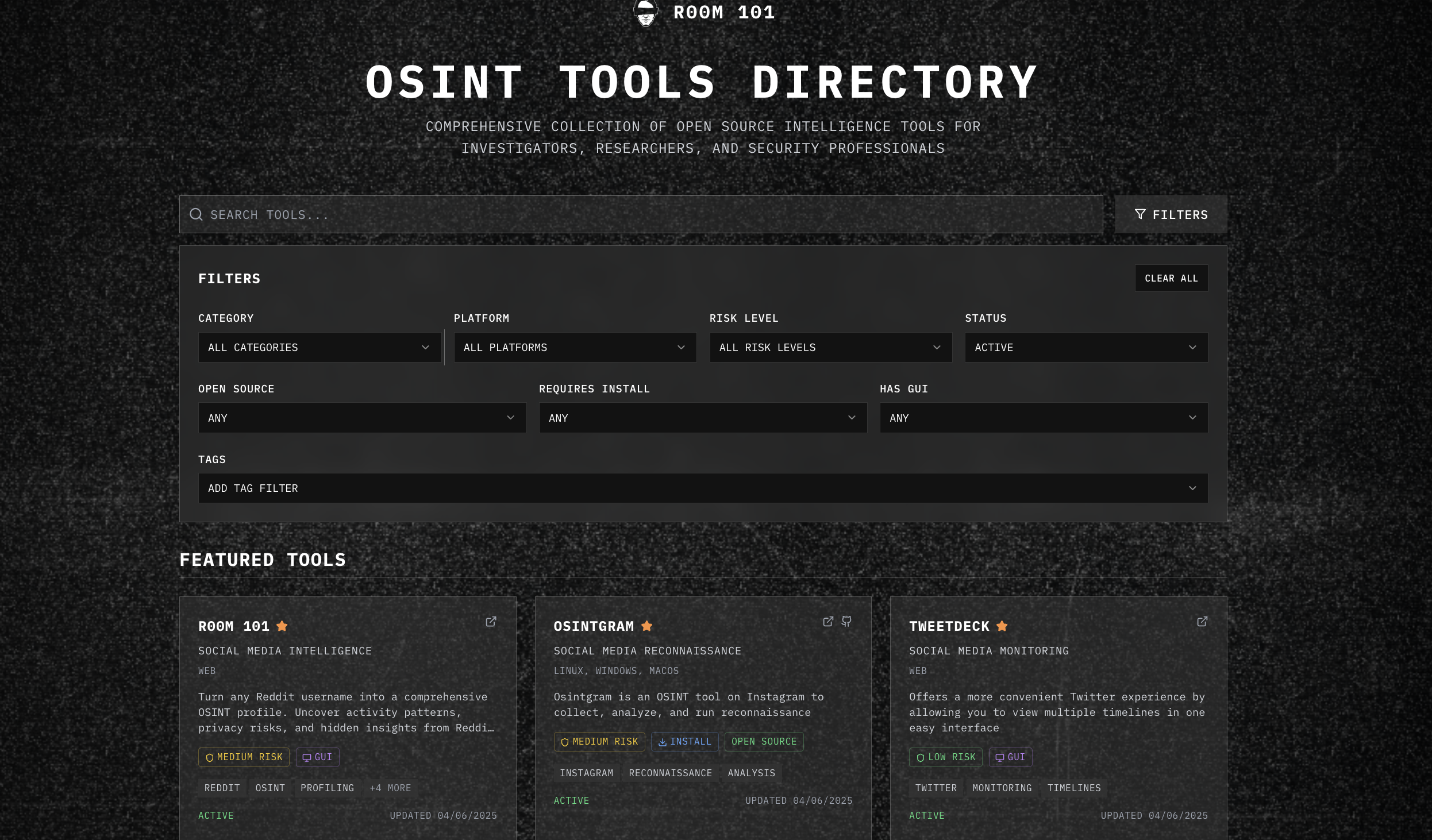Click the Room 101 card title
This screenshot has width=1432, height=840.
[x=234, y=626]
